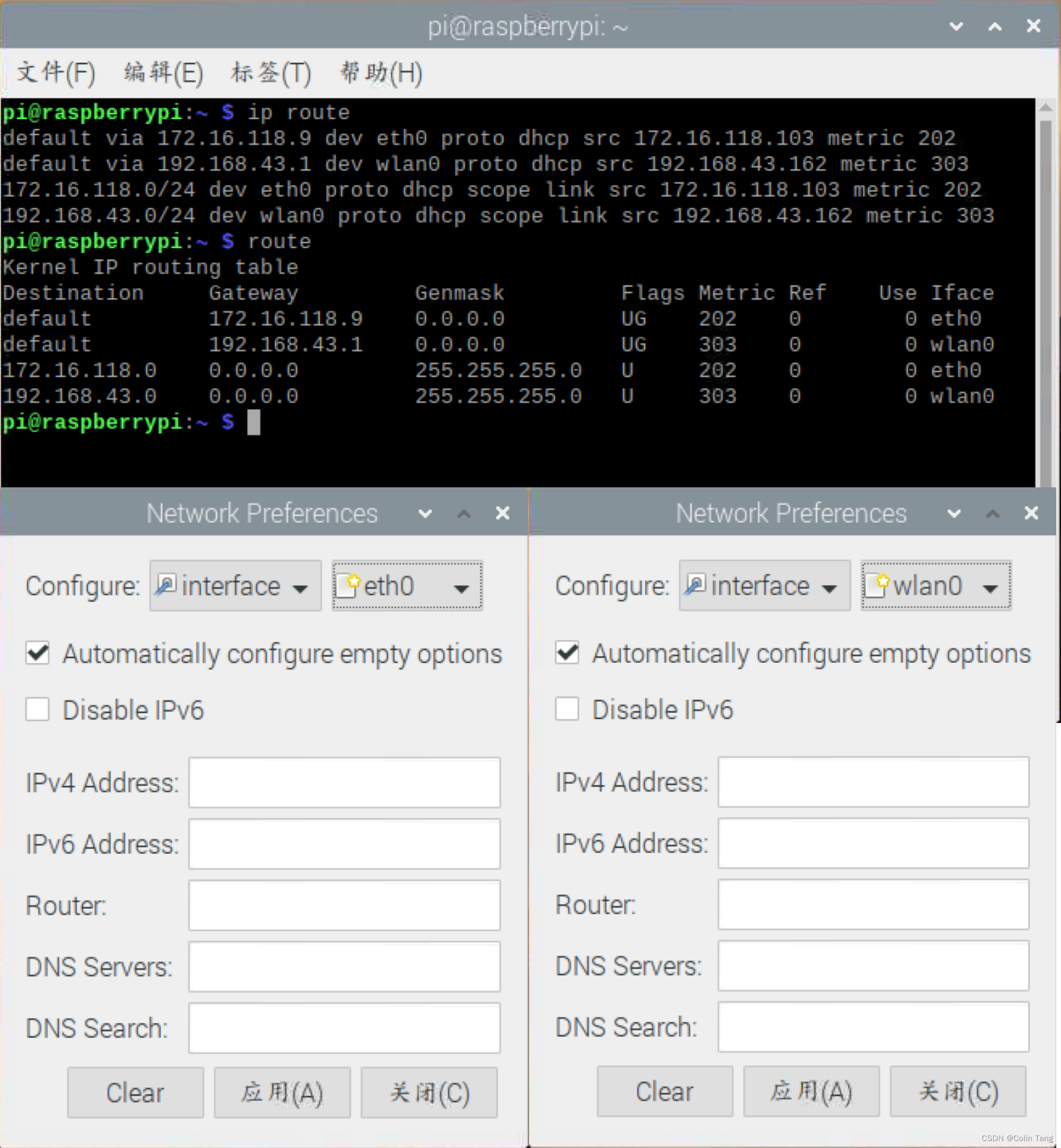
Task: Uncheck automatic configuration for eth0
Action: pyautogui.click(x=38, y=653)
